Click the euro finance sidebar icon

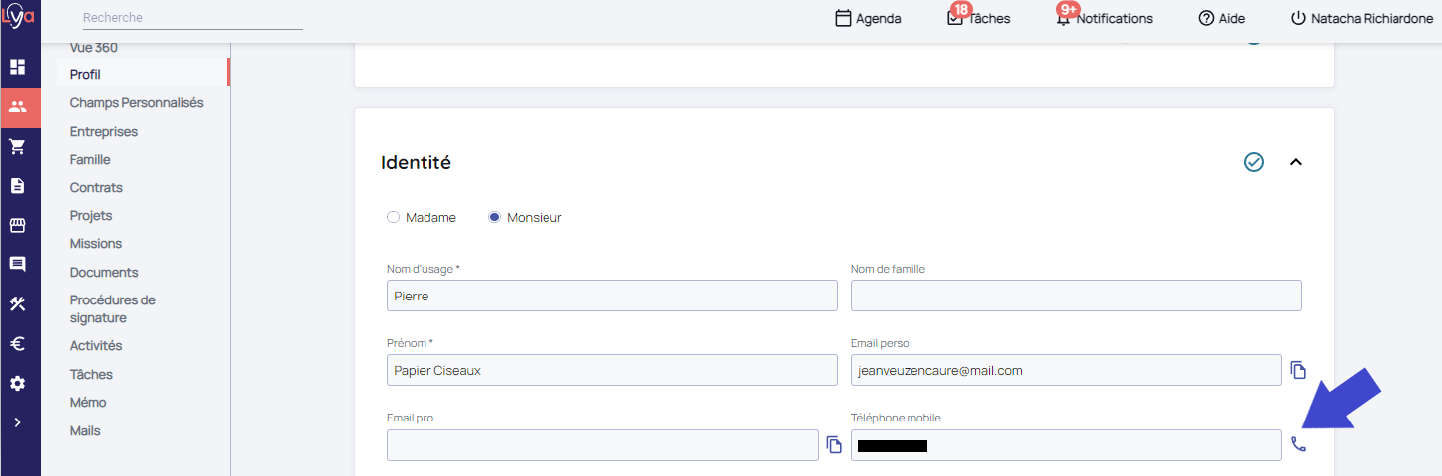pyautogui.click(x=18, y=344)
